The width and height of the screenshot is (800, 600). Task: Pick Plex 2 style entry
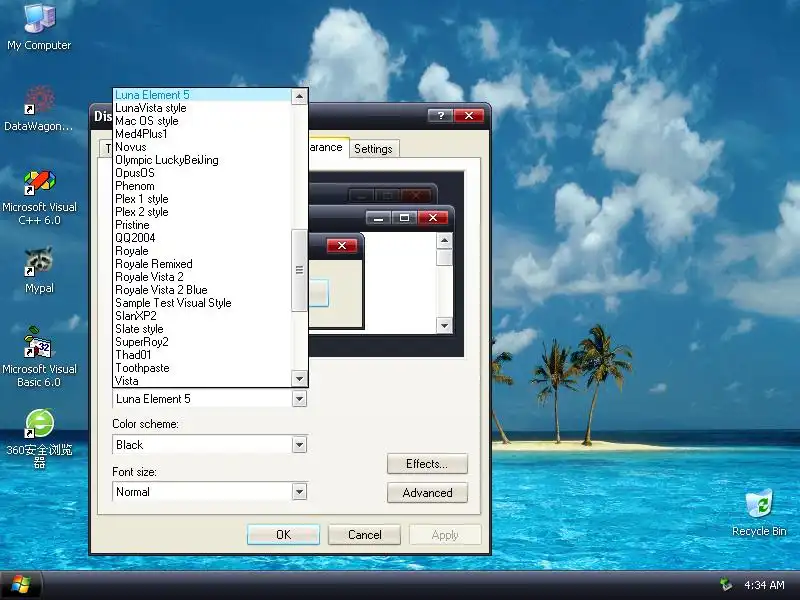tap(202, 212)
